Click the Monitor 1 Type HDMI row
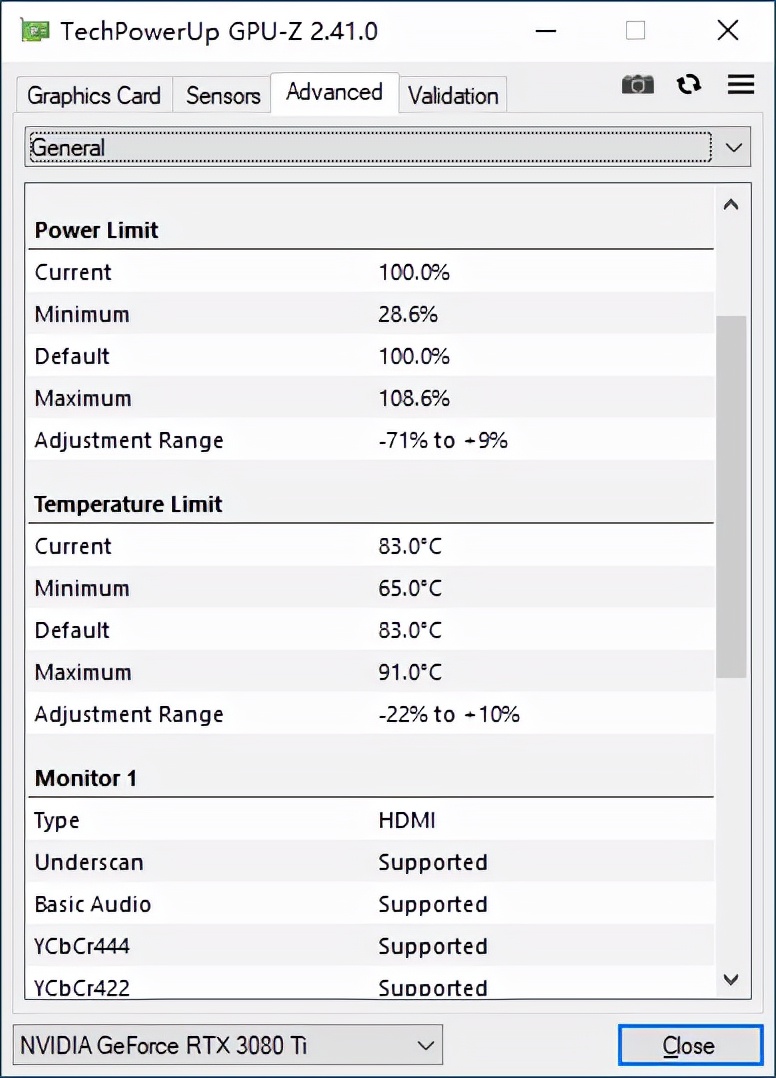The image size is (776, 1078). (x=370, y=820)
